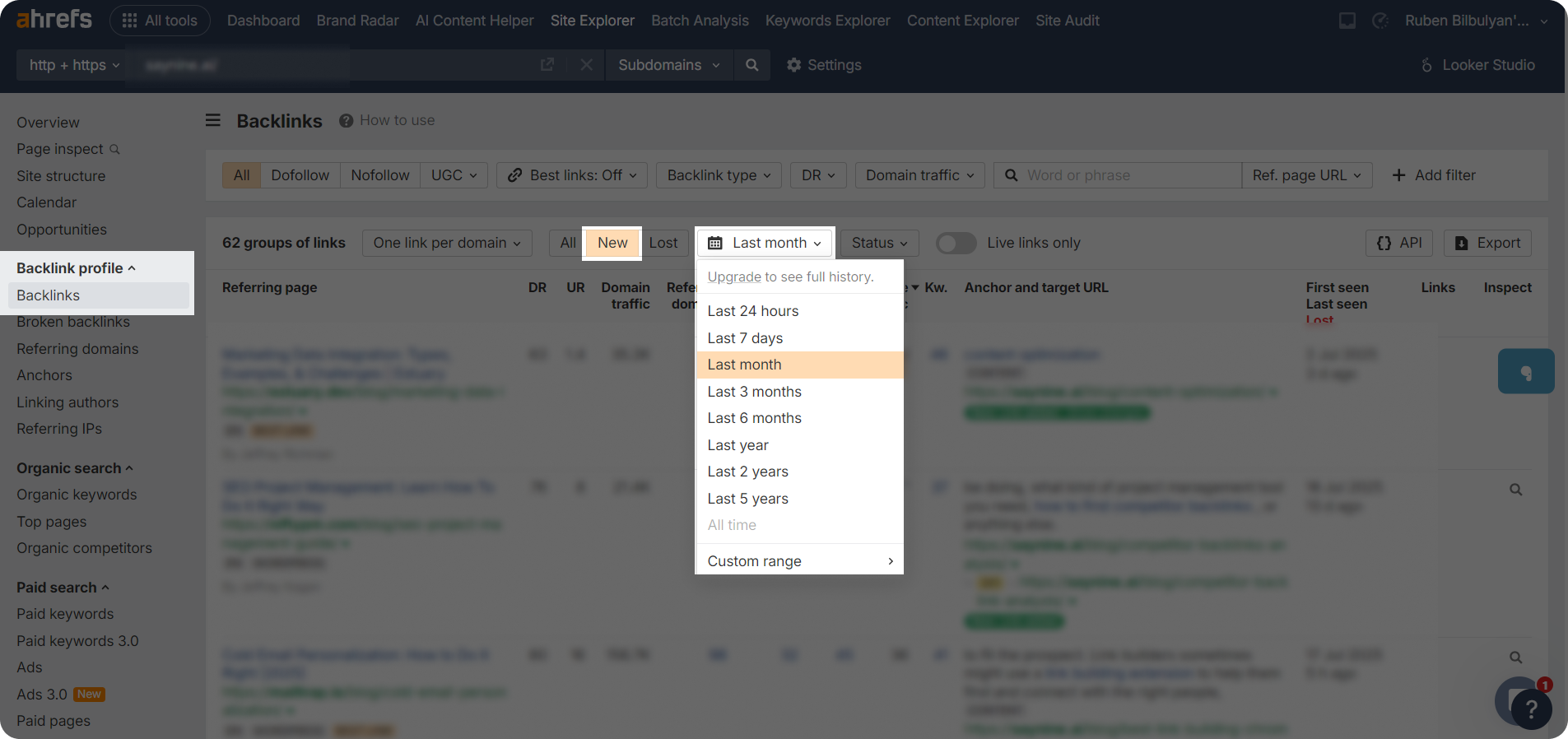Show only Lost backlinks
Screen dimensions: 1568x739
(x=663, y=243)
